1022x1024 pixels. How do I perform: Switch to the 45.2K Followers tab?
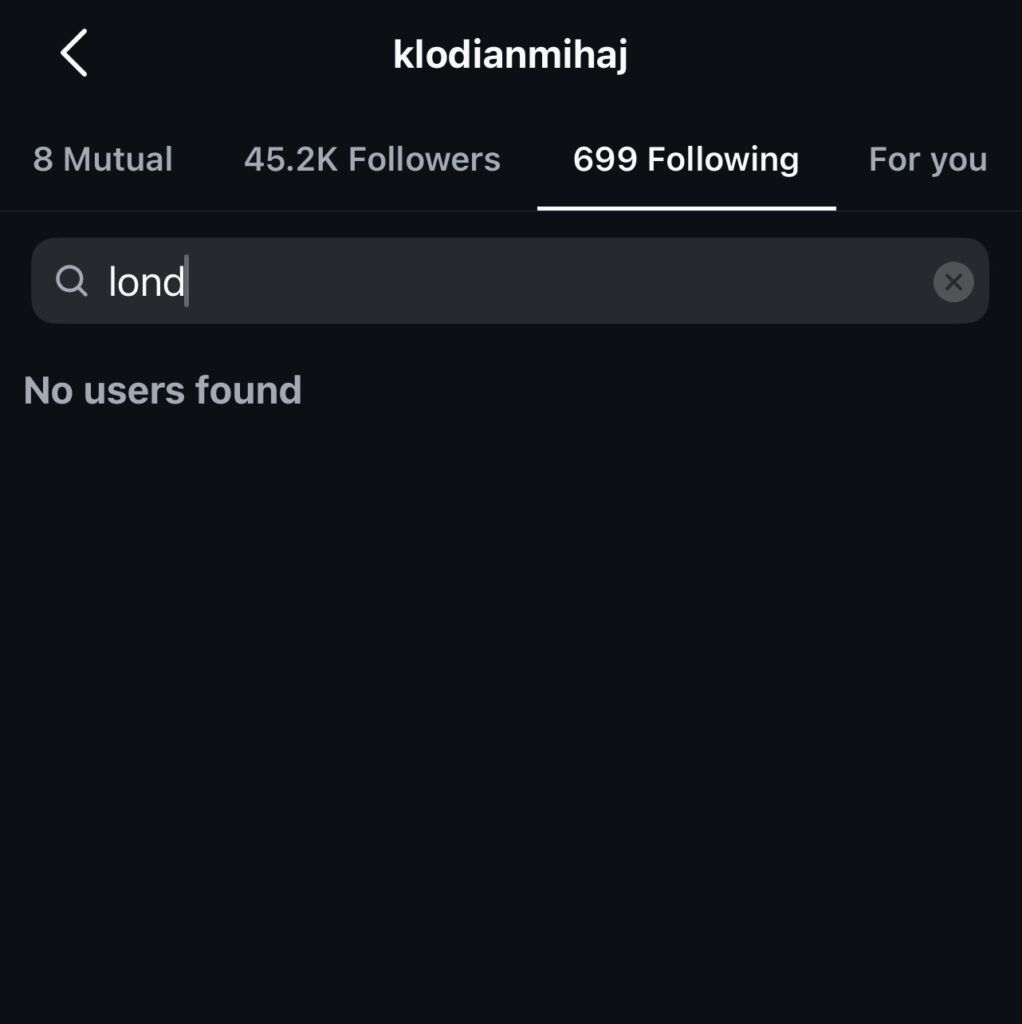click(x=372, y=160)
